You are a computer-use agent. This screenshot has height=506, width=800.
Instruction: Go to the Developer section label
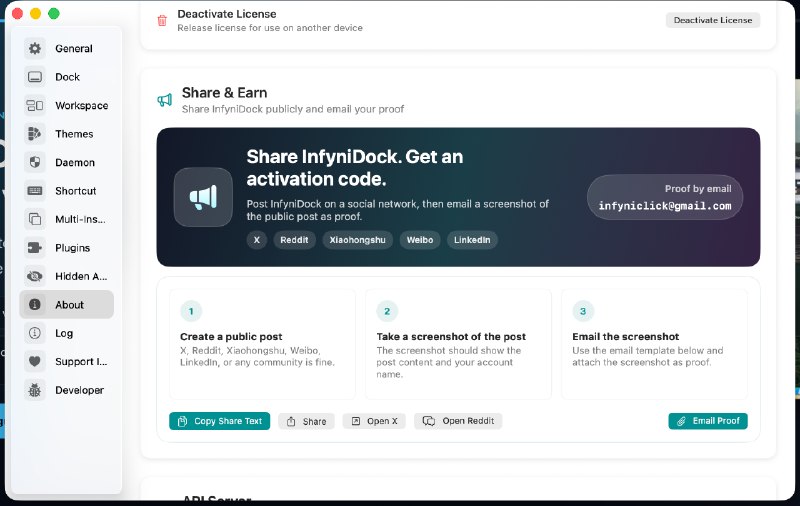(79, 390)
